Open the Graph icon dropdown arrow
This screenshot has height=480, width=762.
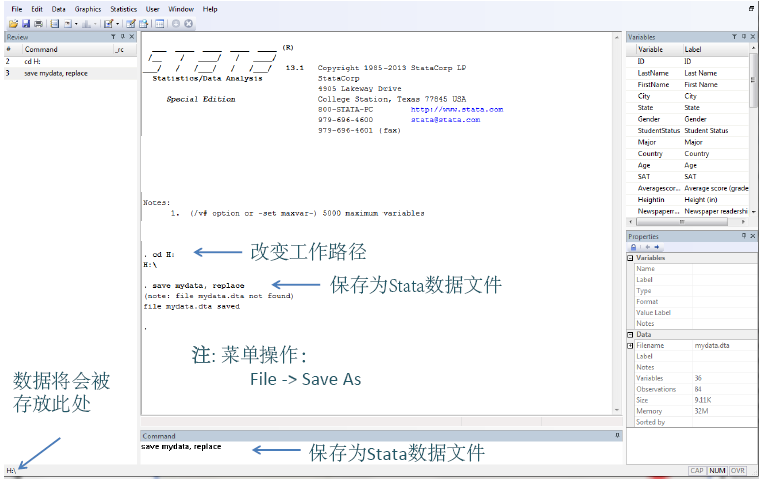(x=95, y=23)
